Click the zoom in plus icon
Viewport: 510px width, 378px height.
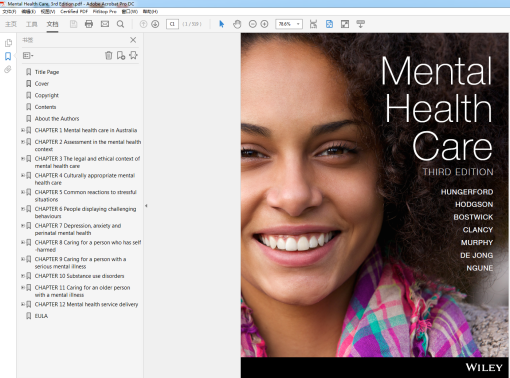[x=264, y=24]
